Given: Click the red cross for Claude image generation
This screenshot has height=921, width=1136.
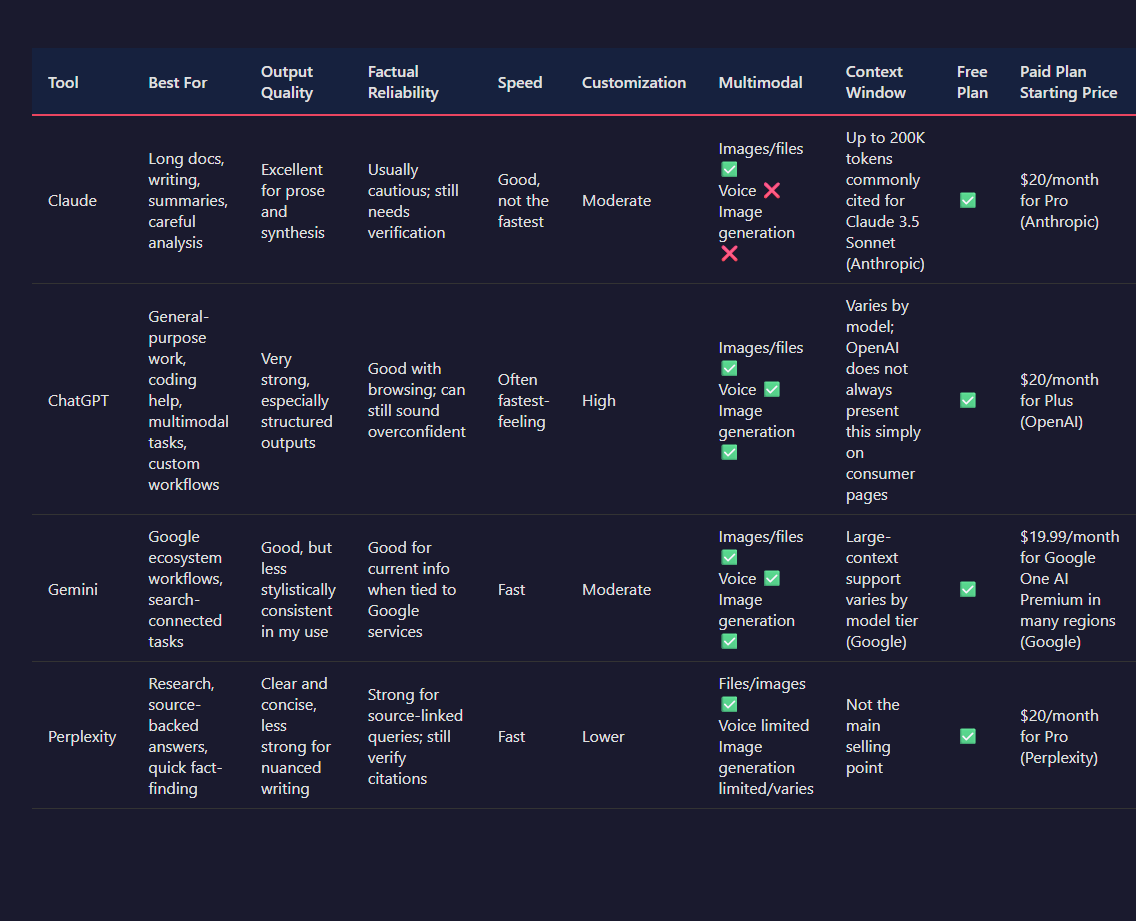Looking at the screenshot, I should (x=729, y=253).
